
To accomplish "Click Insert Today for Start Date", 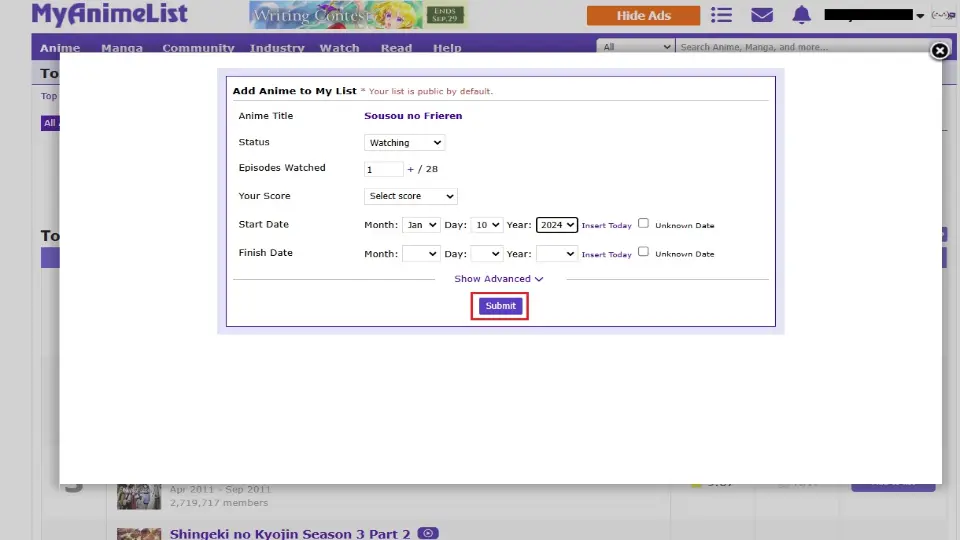I will [606, 225].
